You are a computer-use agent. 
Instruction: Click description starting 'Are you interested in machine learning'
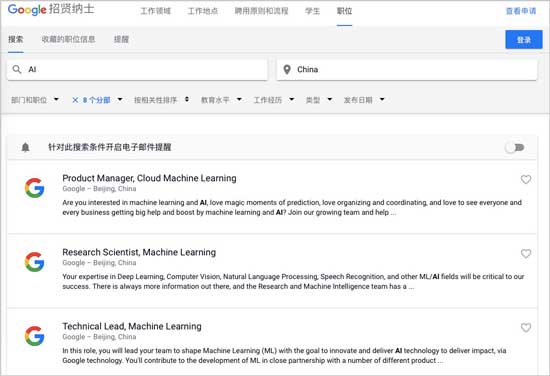click(292, 207)
